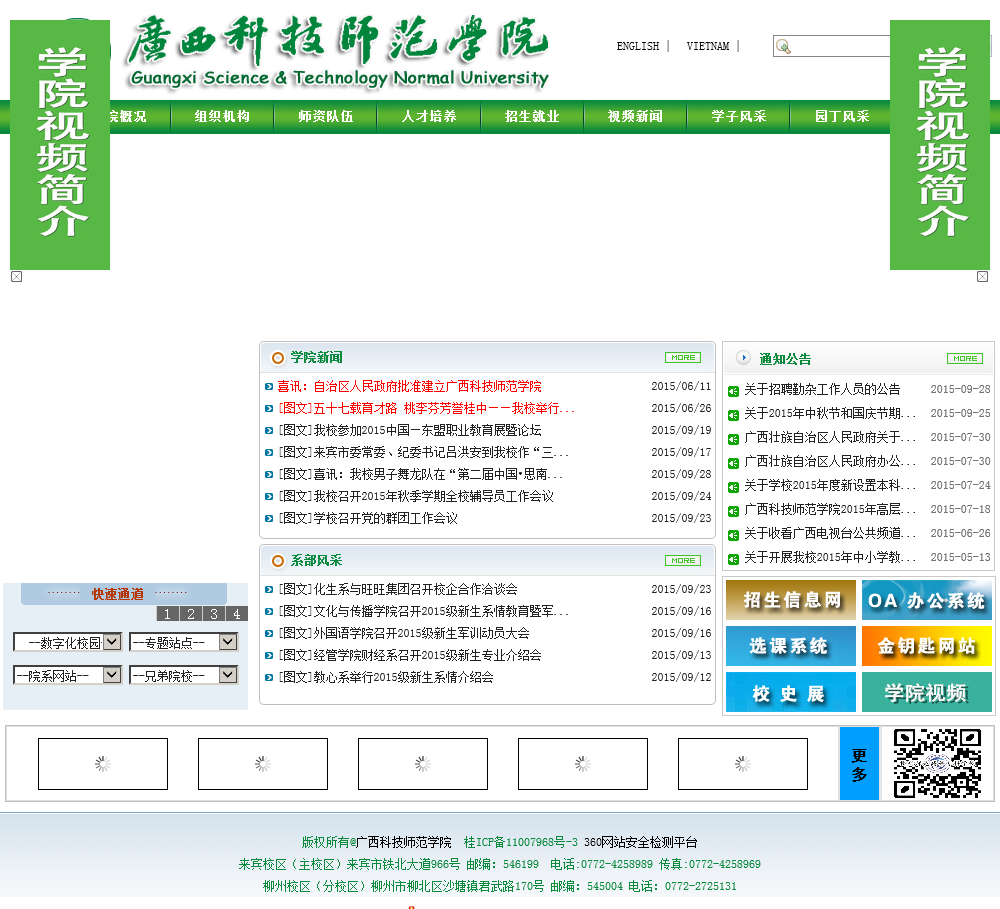This screenshot has height=909, width=1000.
Task: Open the 招生信息网 button
Action: 791,600
